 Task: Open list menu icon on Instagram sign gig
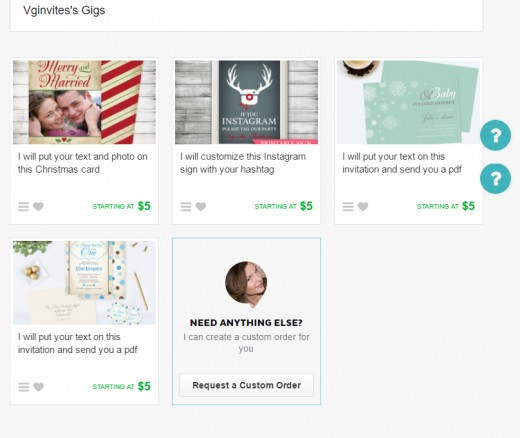(186, 207)
